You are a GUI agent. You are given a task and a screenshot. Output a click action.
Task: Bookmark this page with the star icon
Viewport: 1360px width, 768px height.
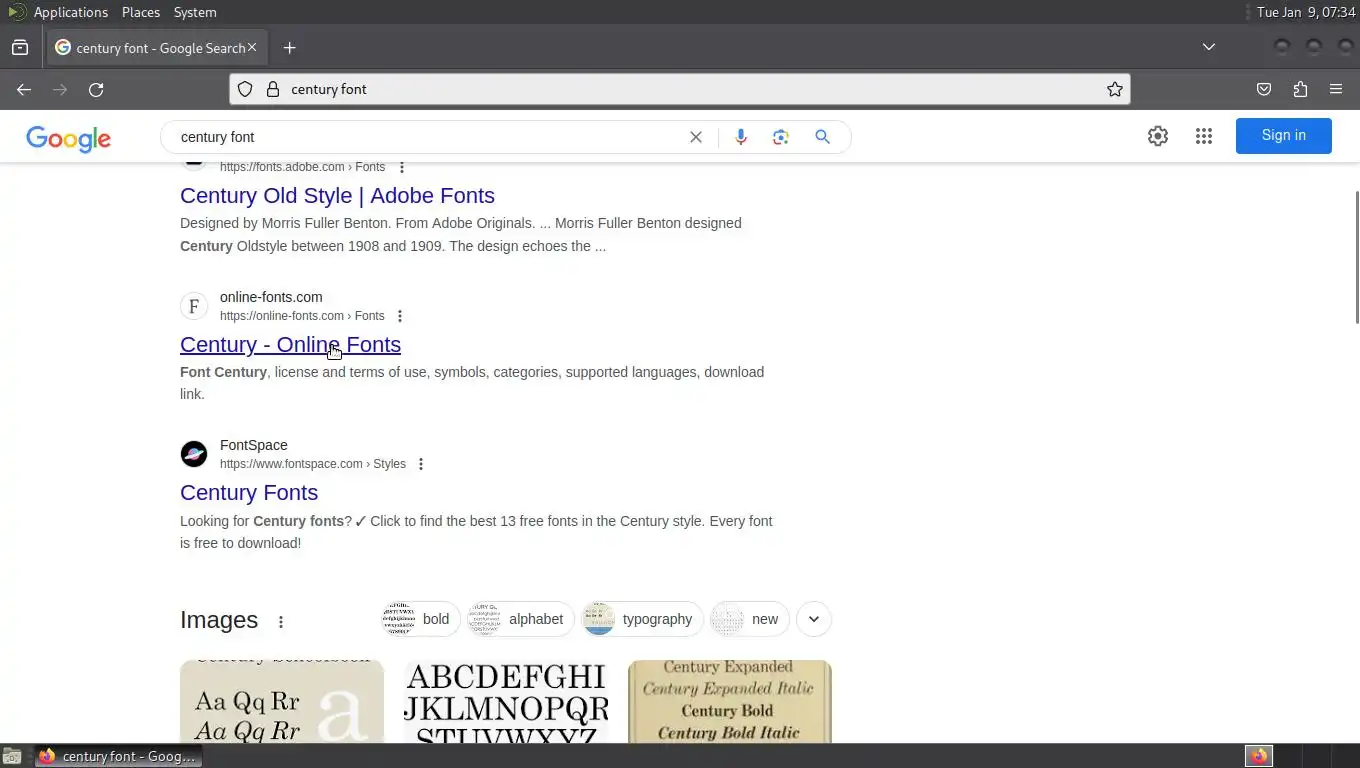click(x=1115, y=89)
